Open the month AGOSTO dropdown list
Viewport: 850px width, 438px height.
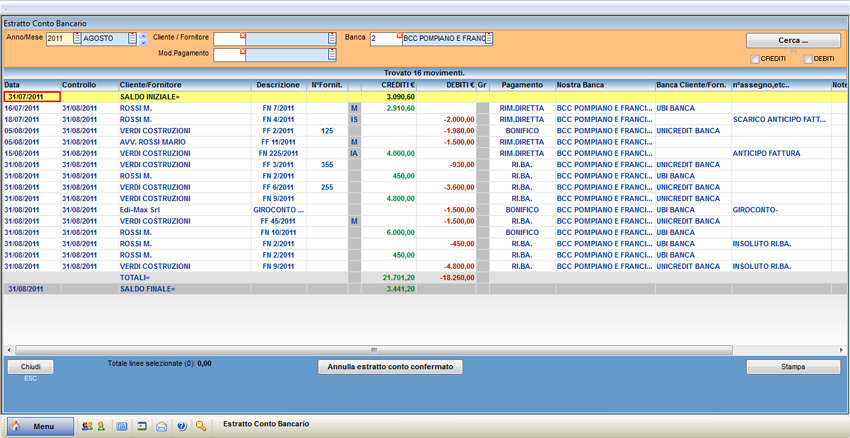131,39
